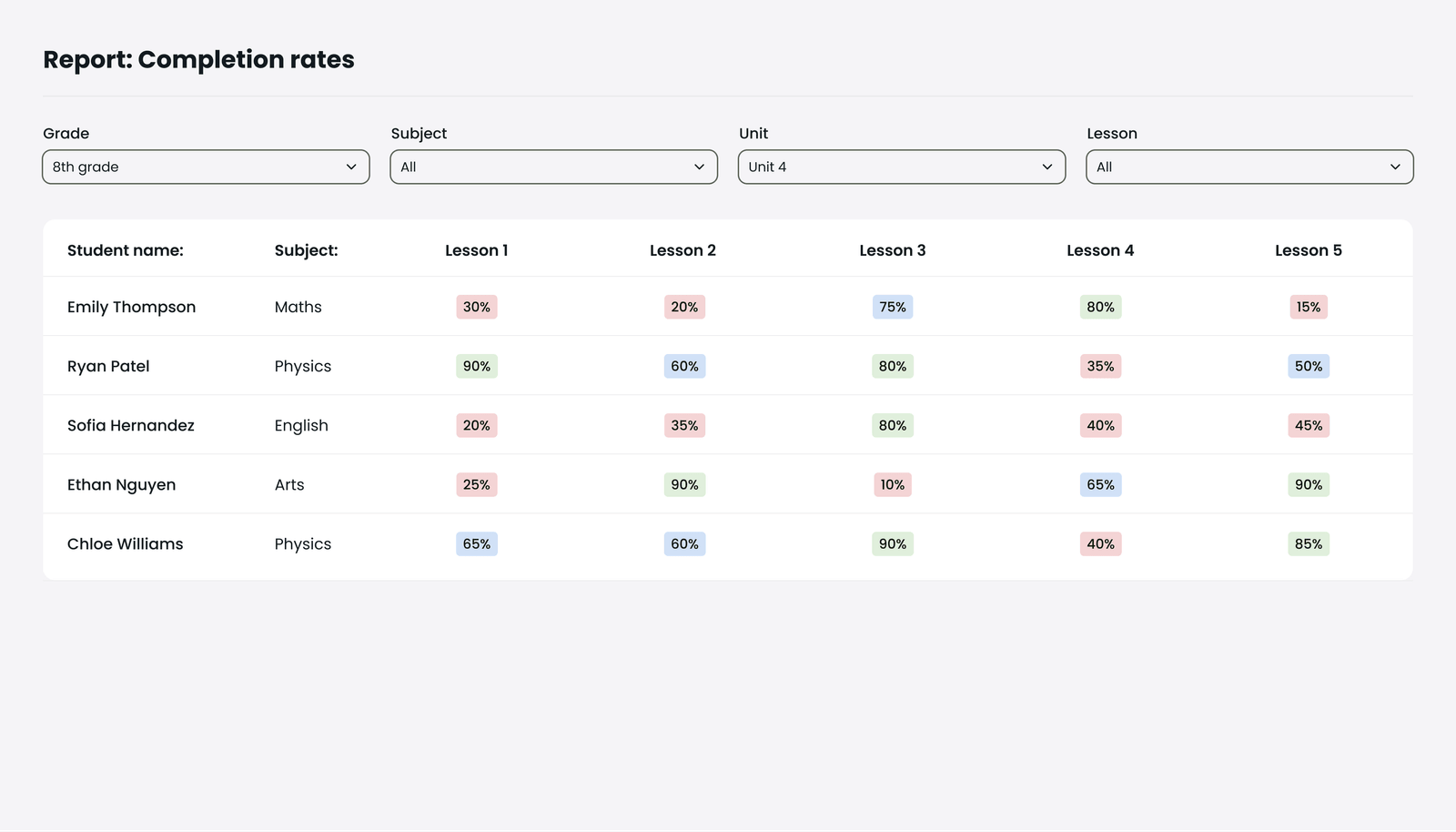The image size is (1456, 832).
Task: Click the Lesson 5 column header
Action: click(x=1308, y=250)
